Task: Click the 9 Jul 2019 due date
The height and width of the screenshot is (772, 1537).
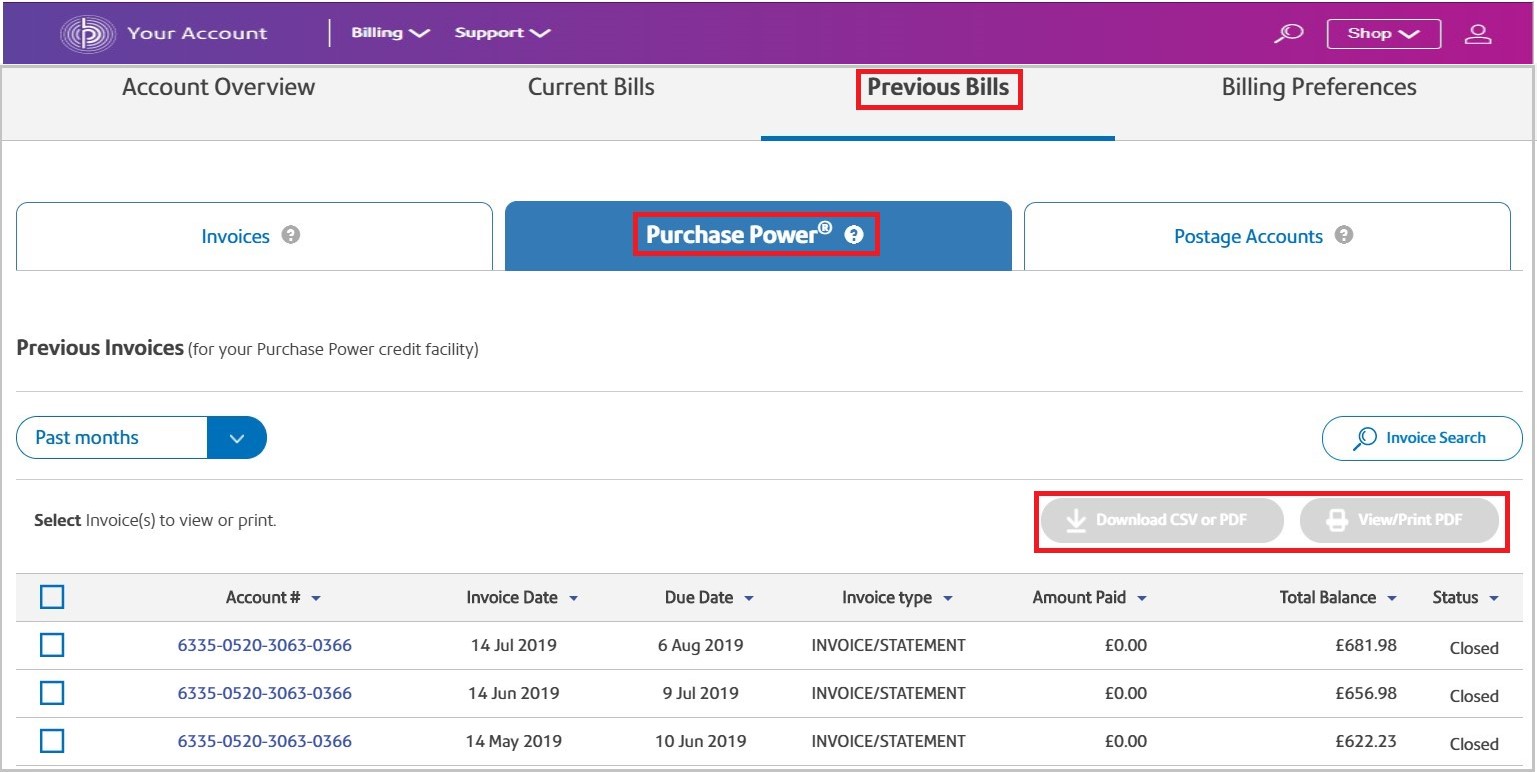Action: click(x=700, y=693)
